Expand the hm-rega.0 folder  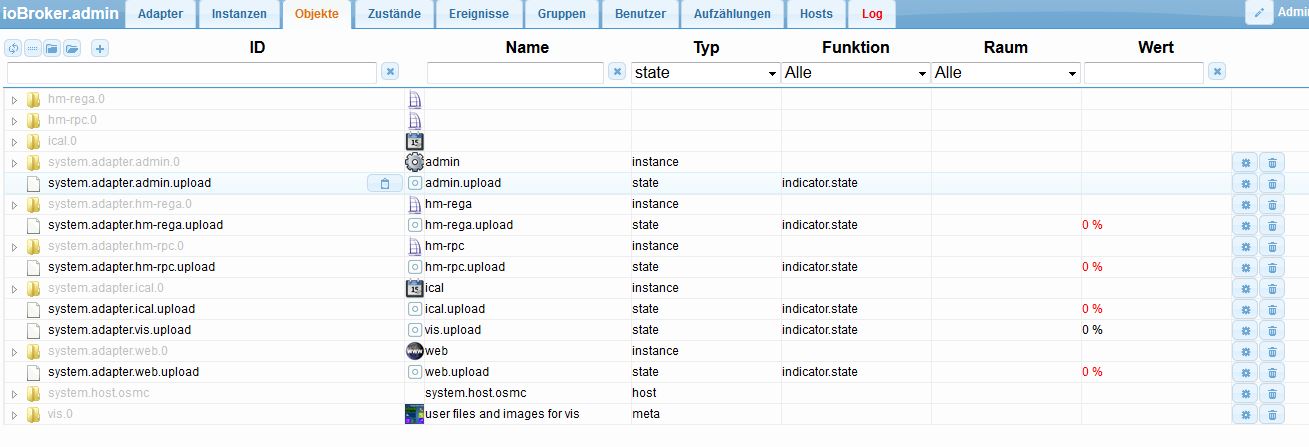tap(14, 99)
